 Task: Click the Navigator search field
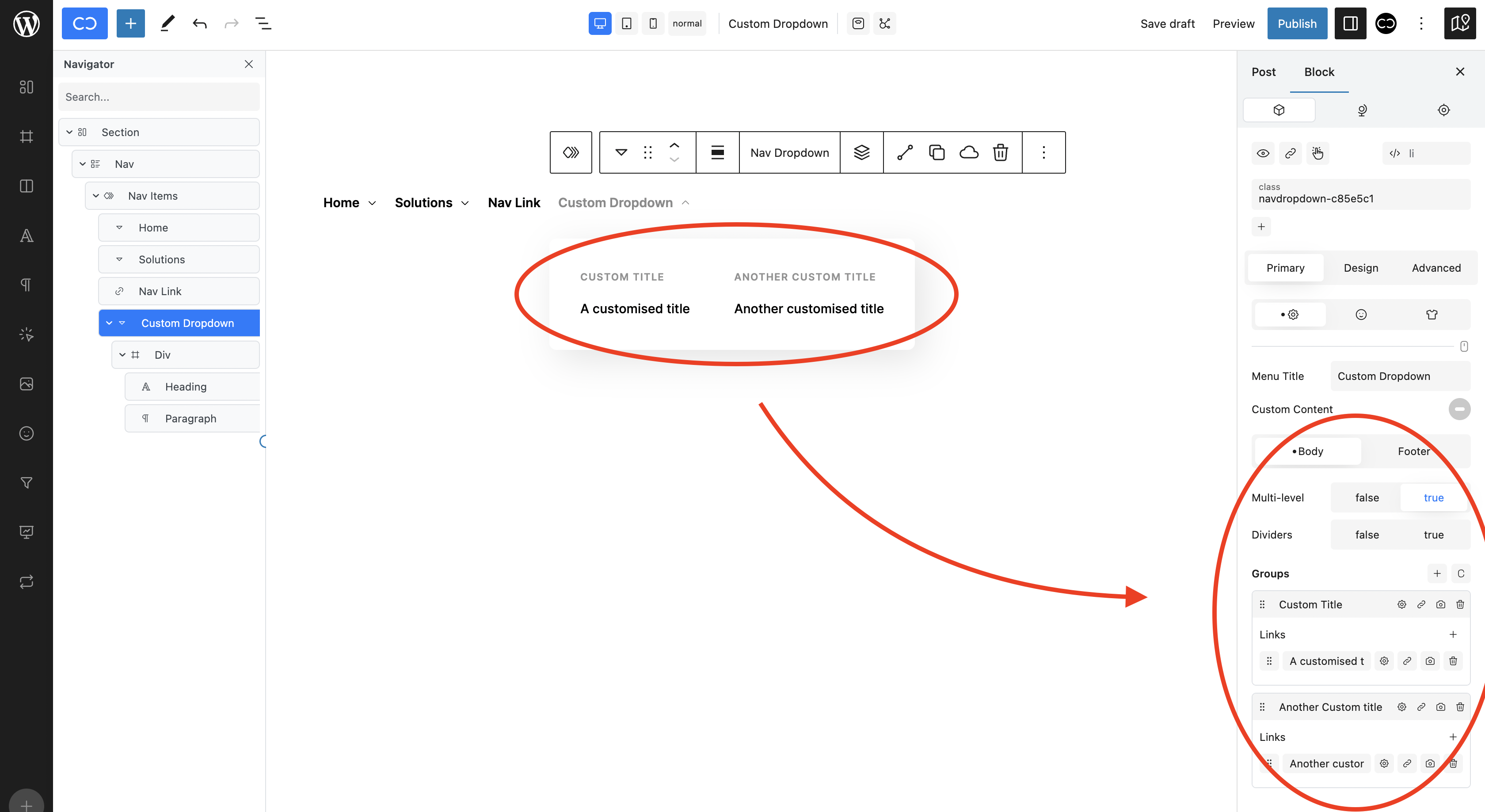[x=159, y=97]
